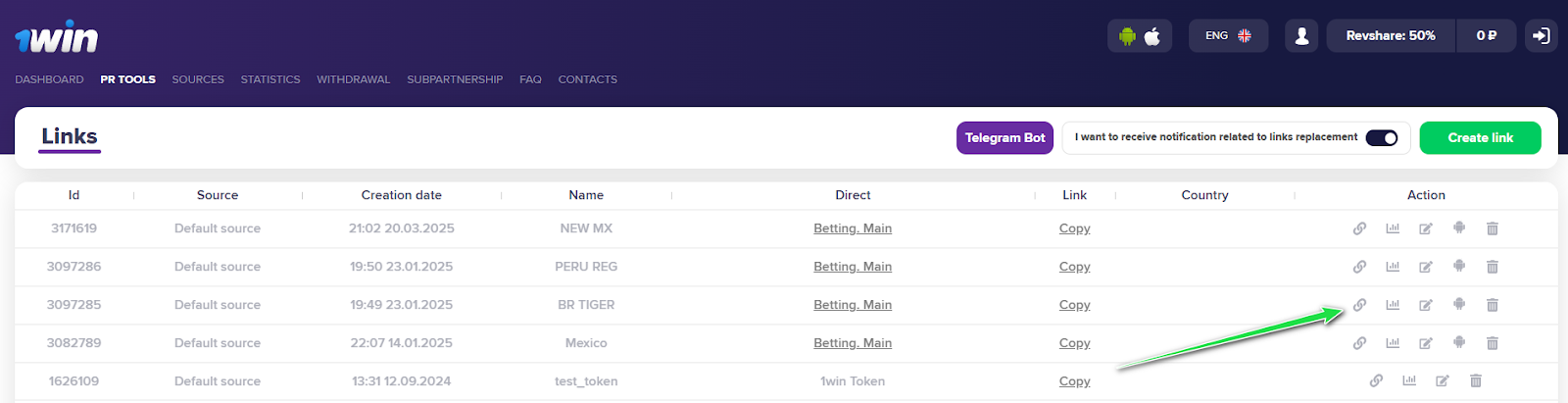Open statistics chart for Mexico row
The height and width of the screenshot is (403, 1568).
1393,343
